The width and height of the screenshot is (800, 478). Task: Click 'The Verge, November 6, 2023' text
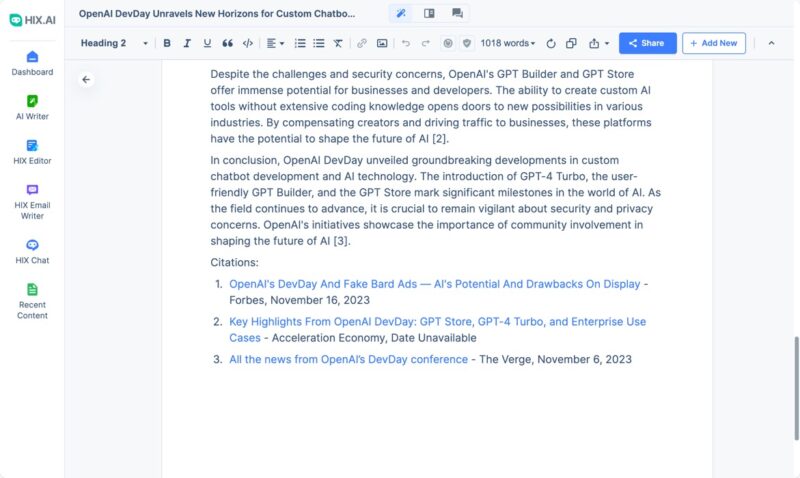coord(555,359)
